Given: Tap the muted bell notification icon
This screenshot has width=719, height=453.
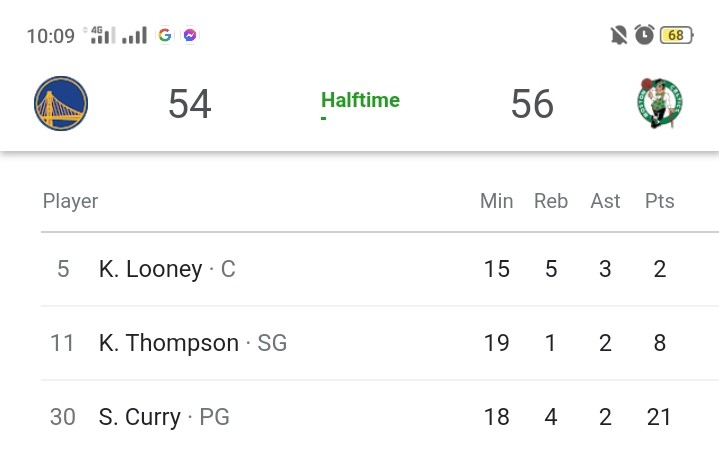Looking at the screenshot, I should (619, 35).
